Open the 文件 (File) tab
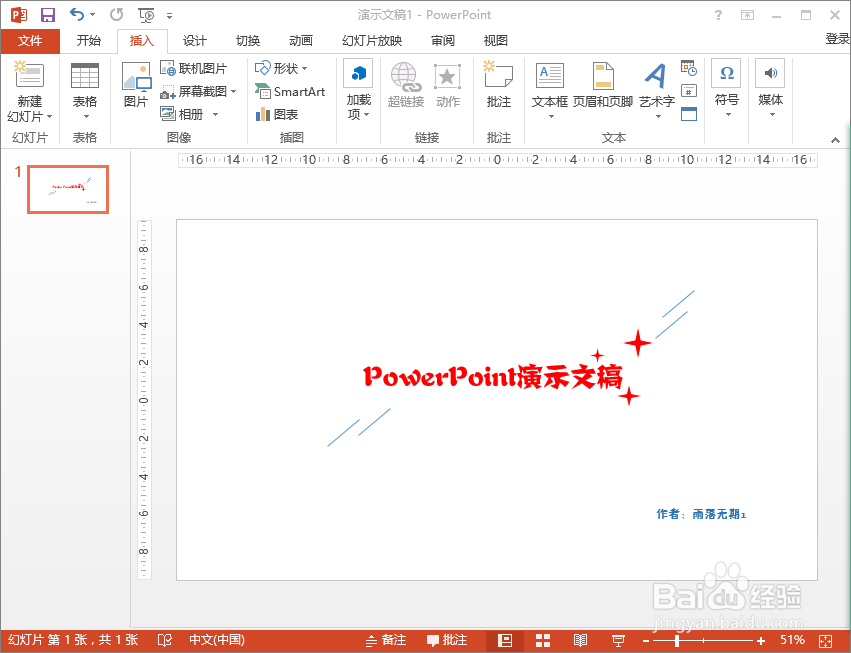Viewport: 851px width, 653px height. pos(30,41)
